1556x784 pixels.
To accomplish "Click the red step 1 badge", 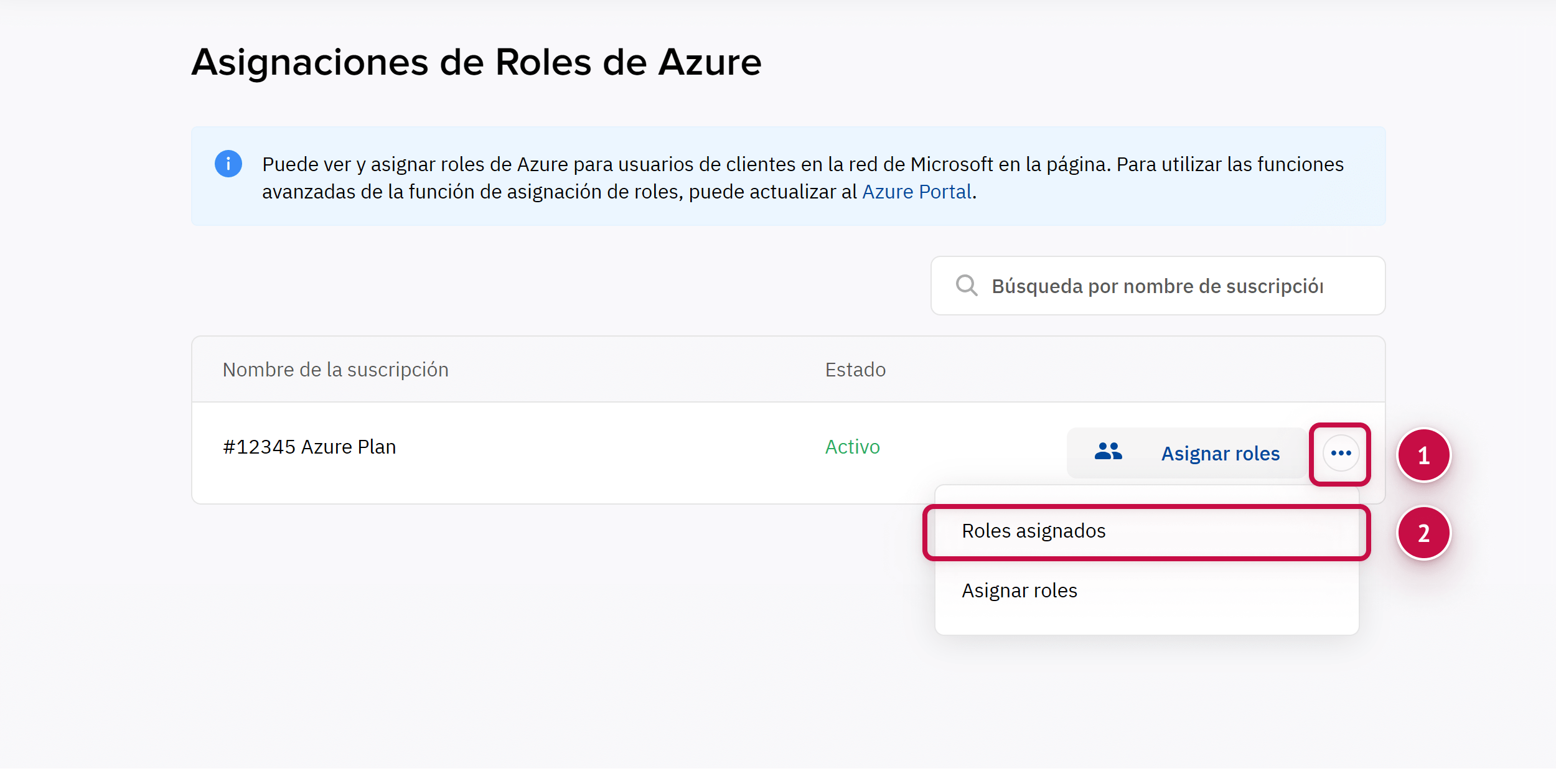I will pyautogui.click(x=1423, y=455).
